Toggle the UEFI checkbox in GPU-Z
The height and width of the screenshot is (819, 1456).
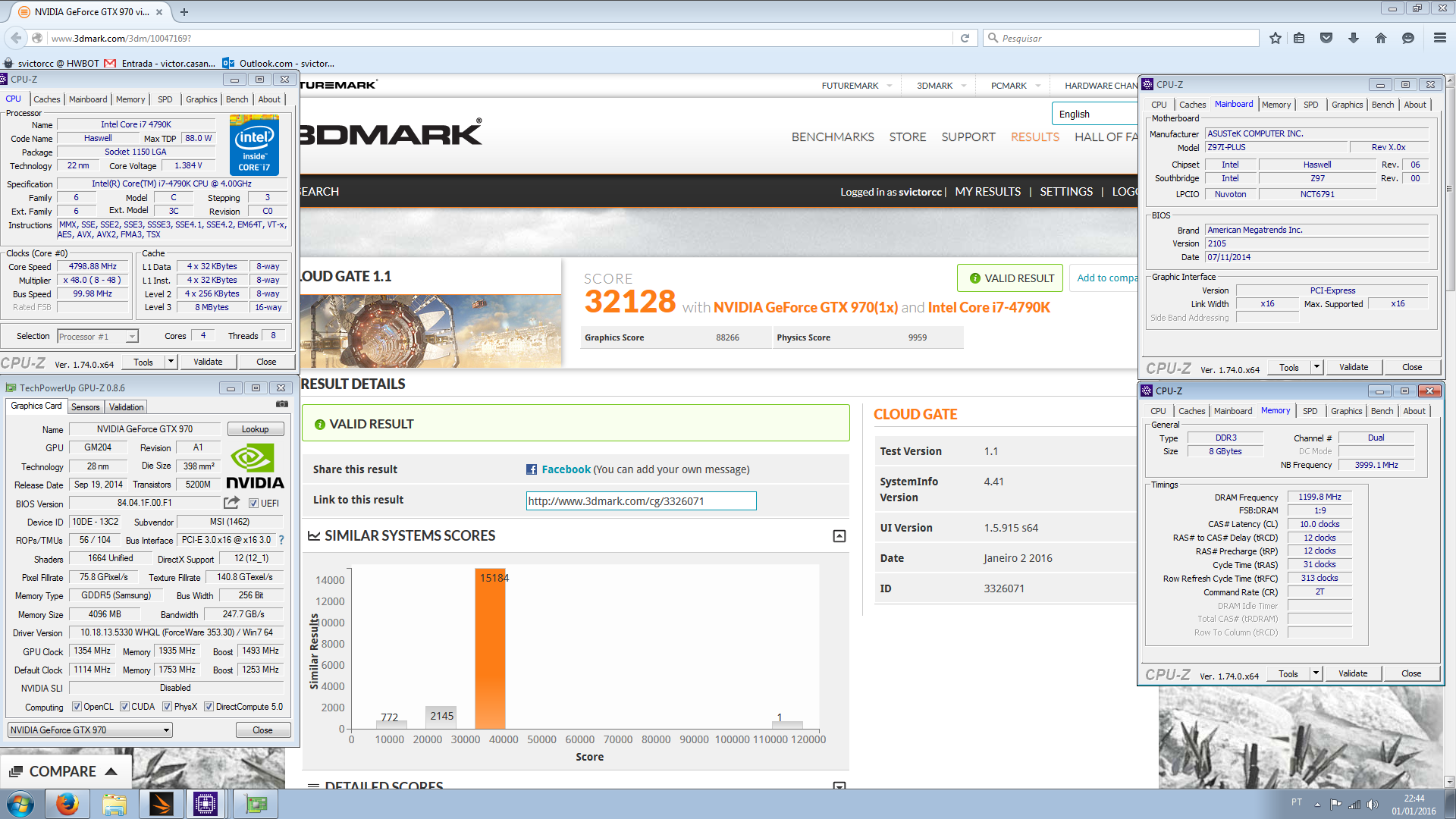(254, 503)
